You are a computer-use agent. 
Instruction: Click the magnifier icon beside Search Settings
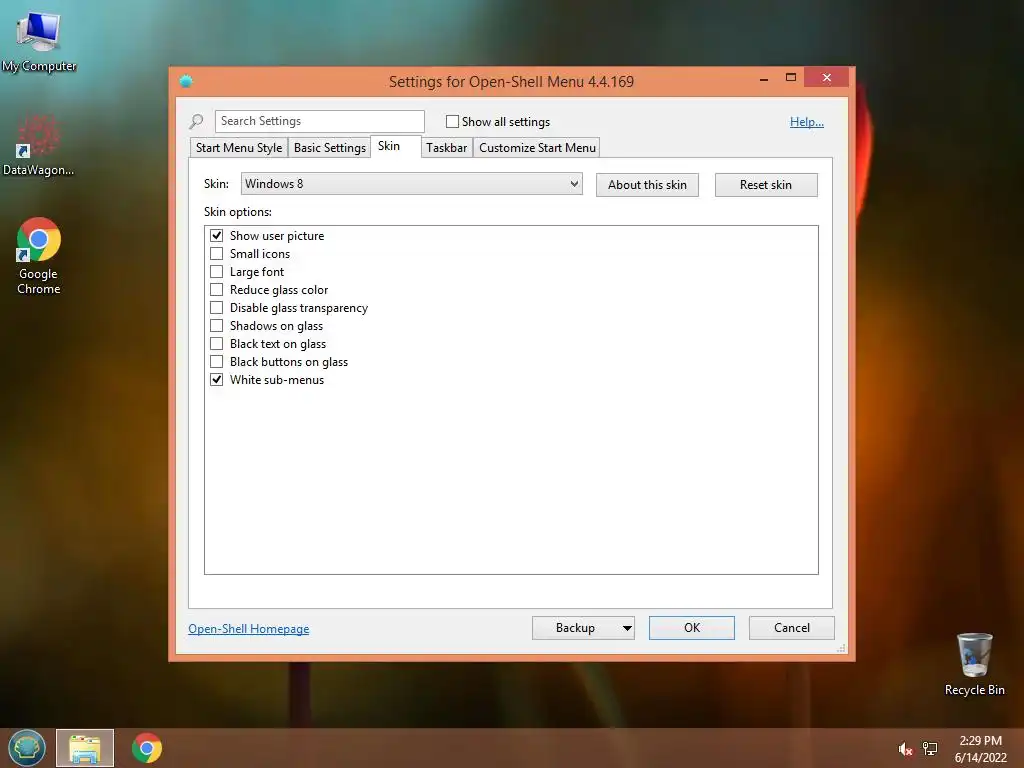tap(196, 121)
